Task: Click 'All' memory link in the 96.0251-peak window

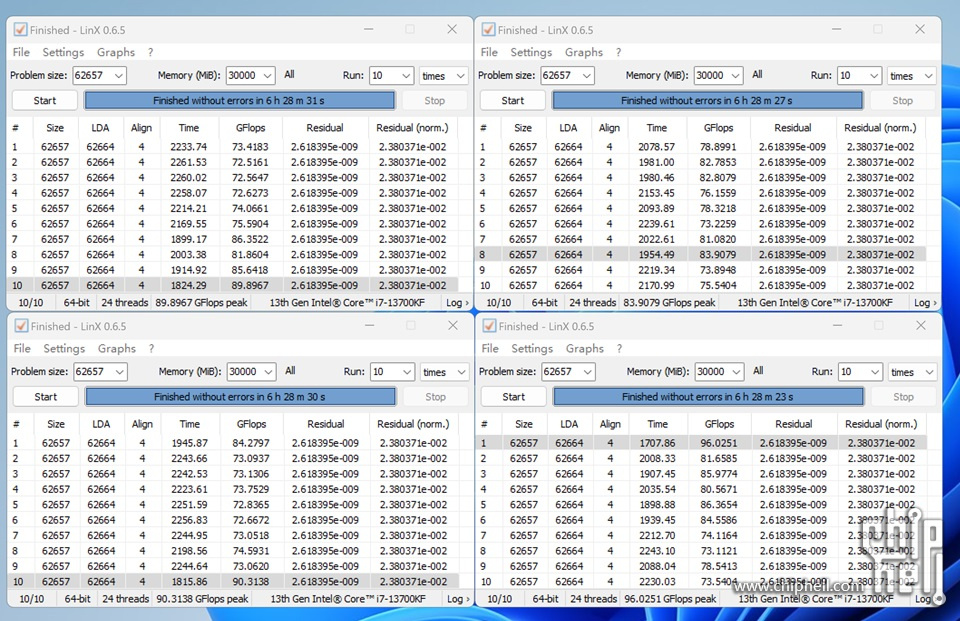Action: click(758, 371)
